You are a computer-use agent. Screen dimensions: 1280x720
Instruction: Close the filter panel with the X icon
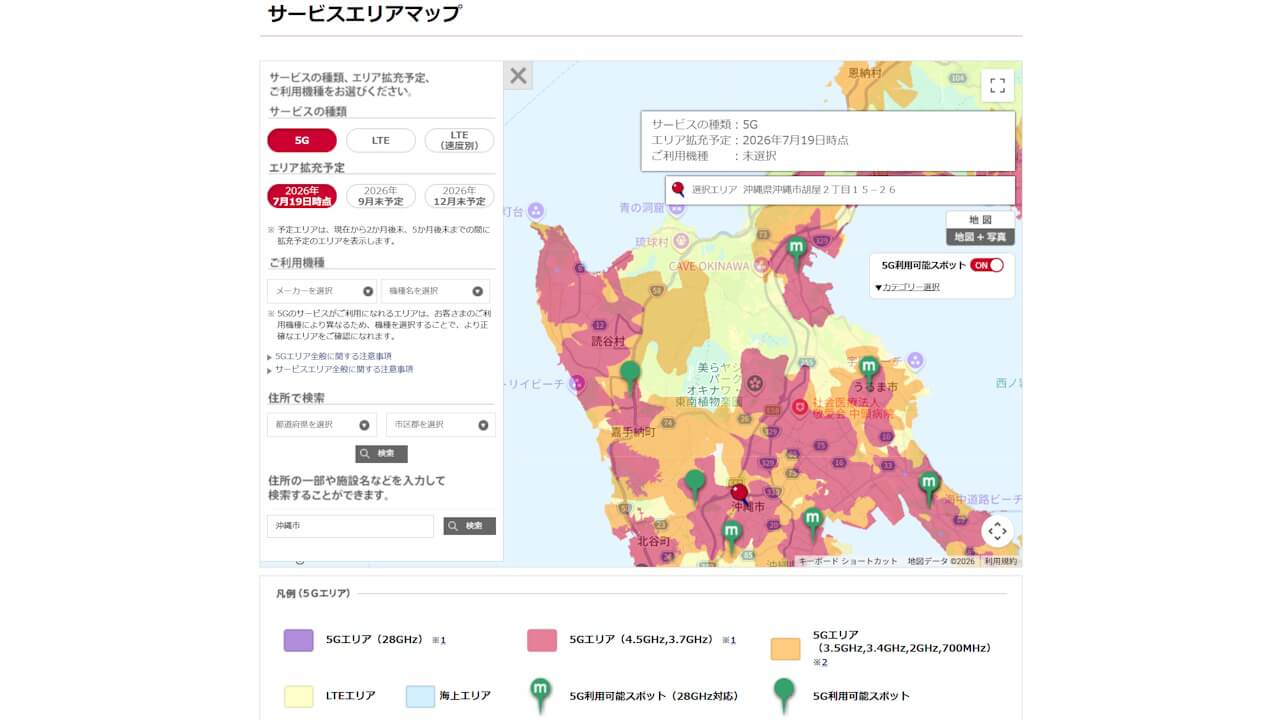[x=518, y=76]
